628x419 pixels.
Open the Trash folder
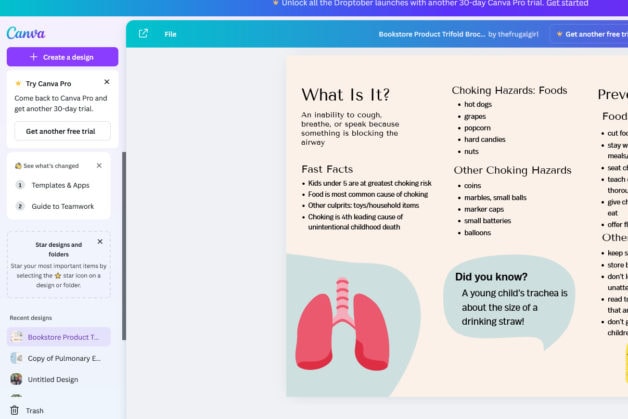pos(35,410)
